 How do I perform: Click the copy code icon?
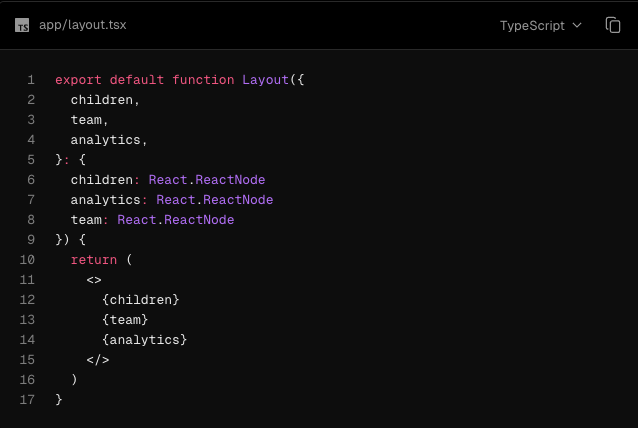pos(613,25)
